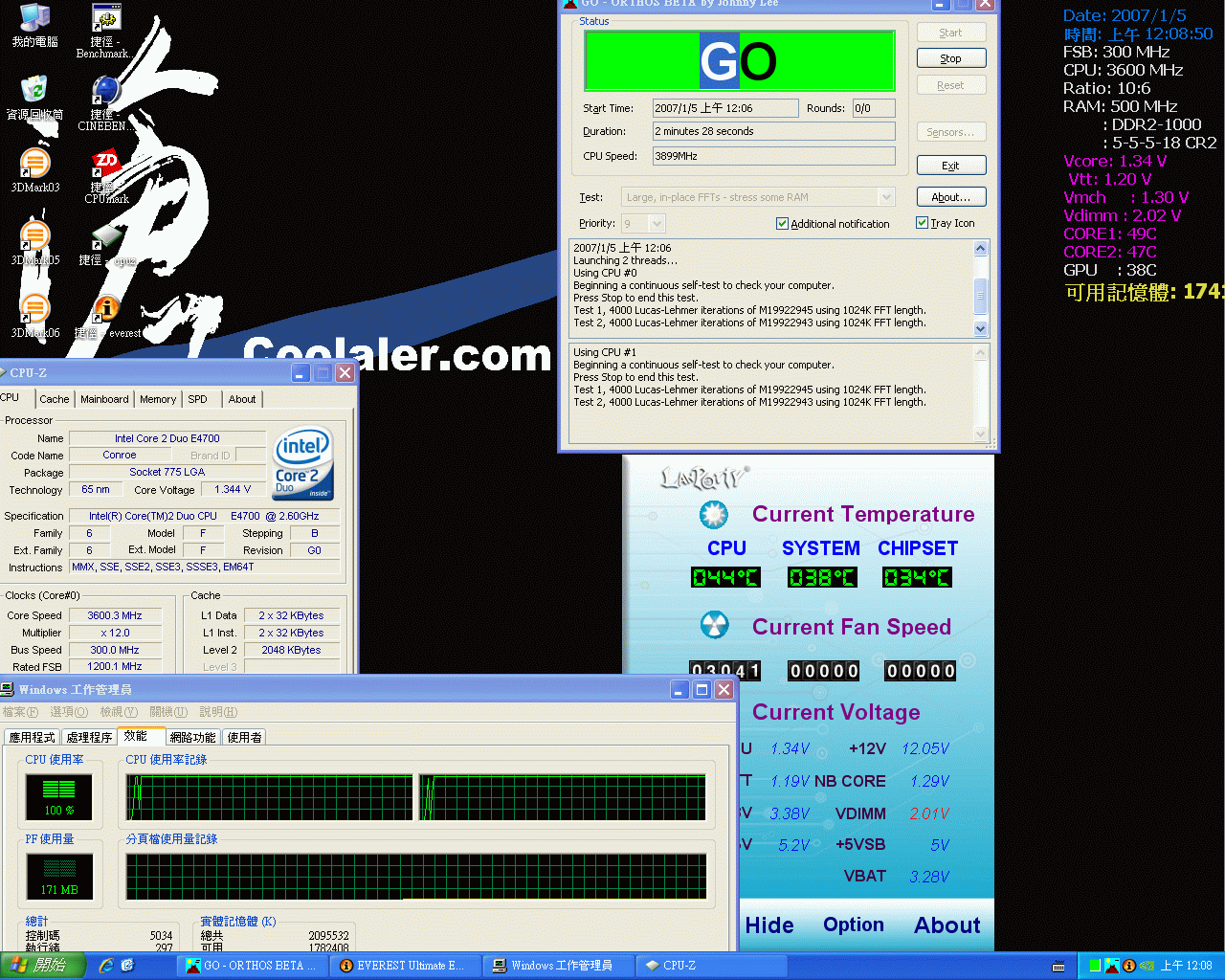Click the Intel Core 2 Duo E4700 name field
1225x980 pixels.
(x=167, y=438)
